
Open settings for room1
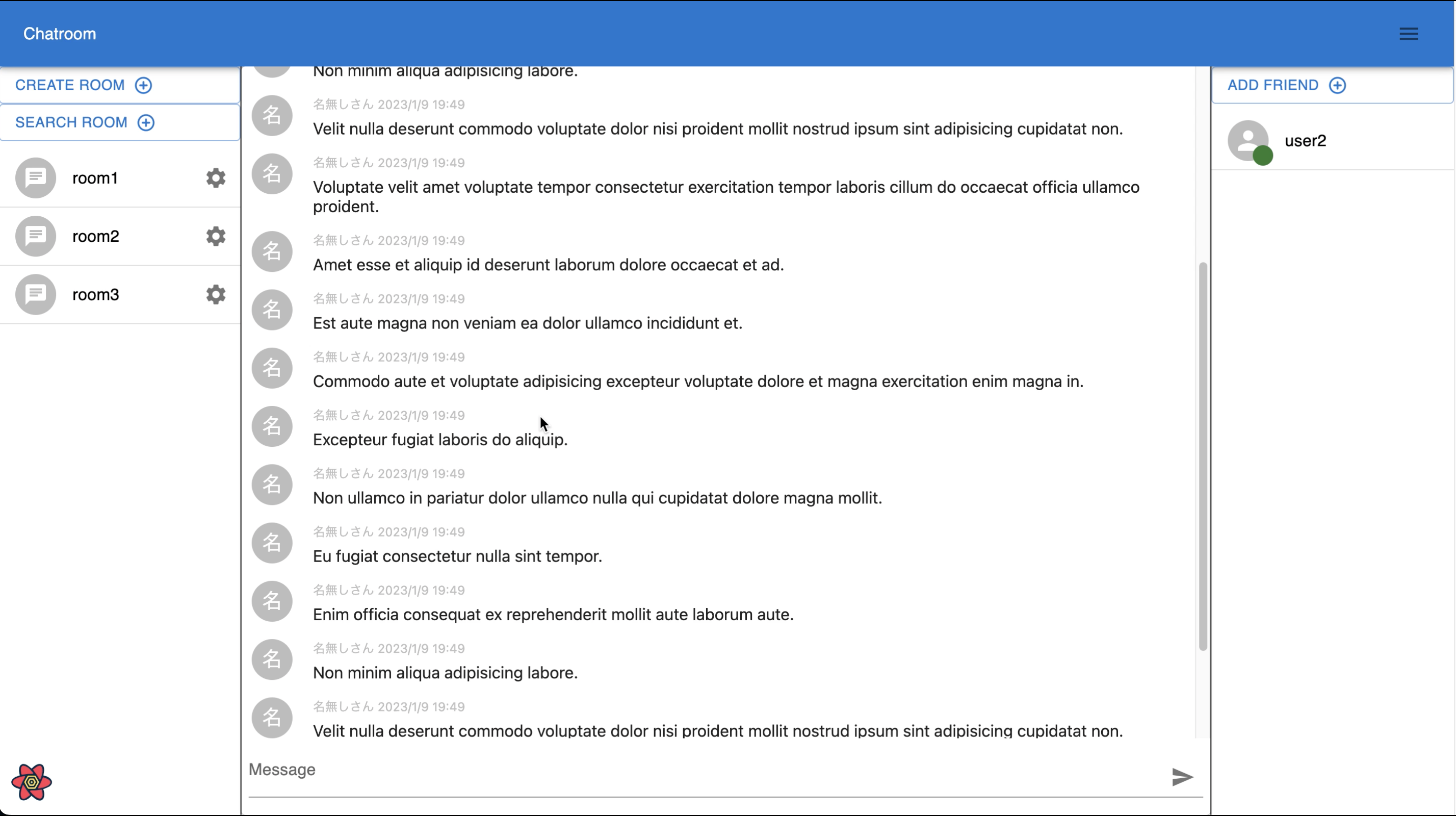click(215, 177)
